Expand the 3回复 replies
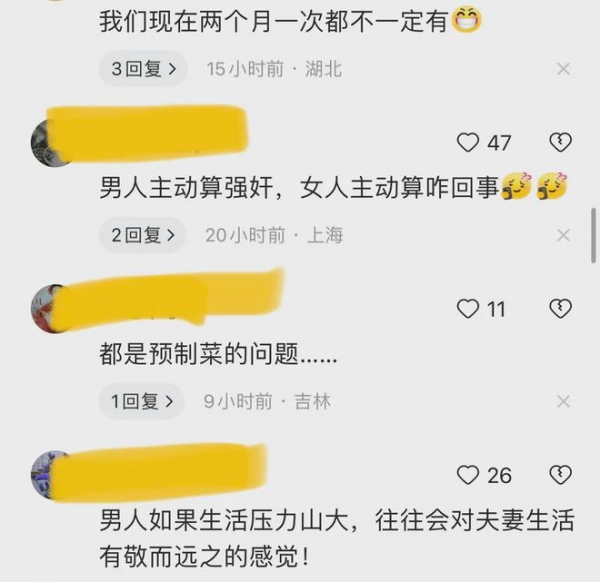 pyautogui.click(x=143, y=69)
